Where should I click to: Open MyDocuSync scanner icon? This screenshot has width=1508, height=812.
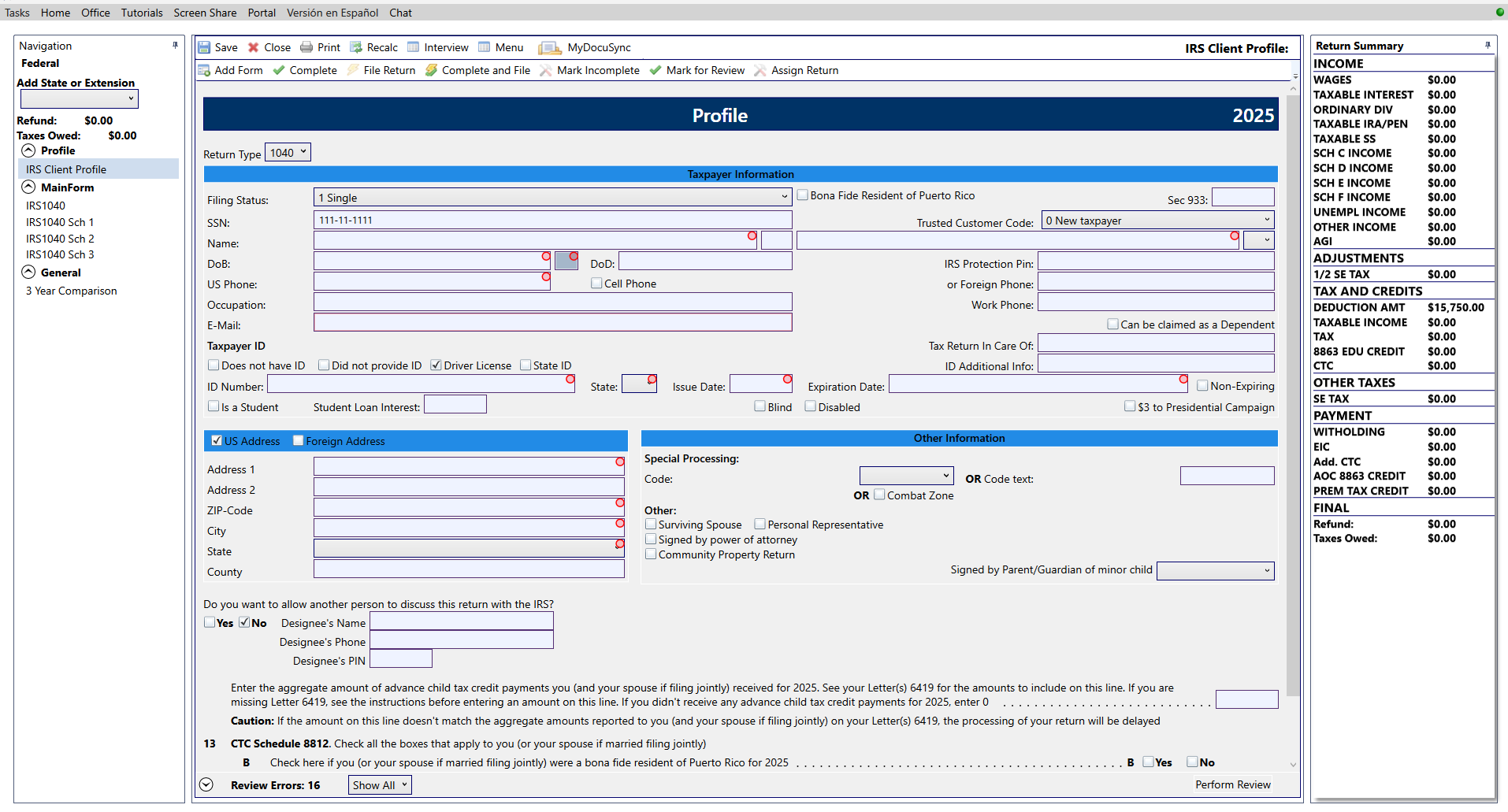coord(550,48)
